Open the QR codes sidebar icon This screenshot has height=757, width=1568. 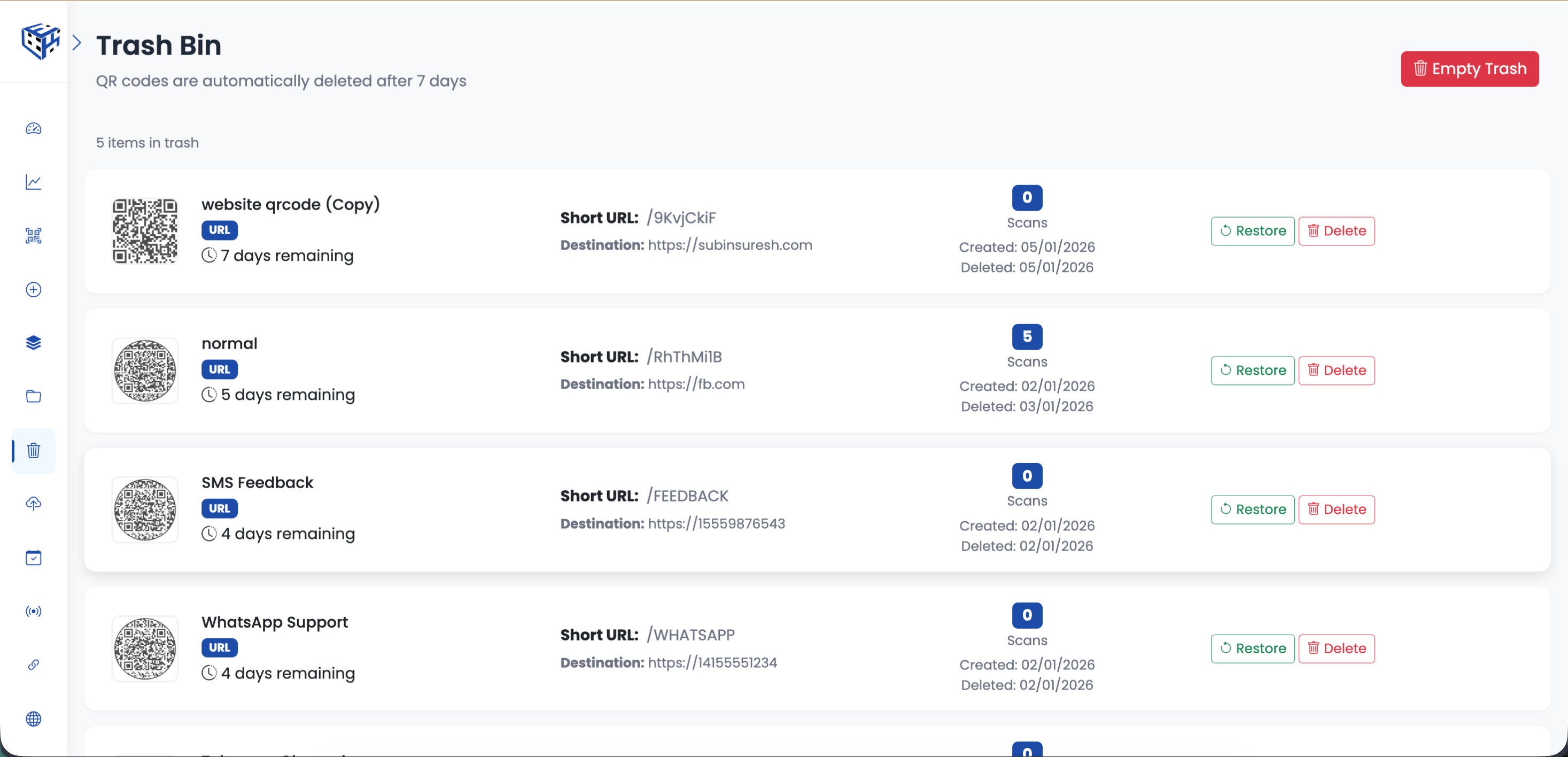coord(34,236)
